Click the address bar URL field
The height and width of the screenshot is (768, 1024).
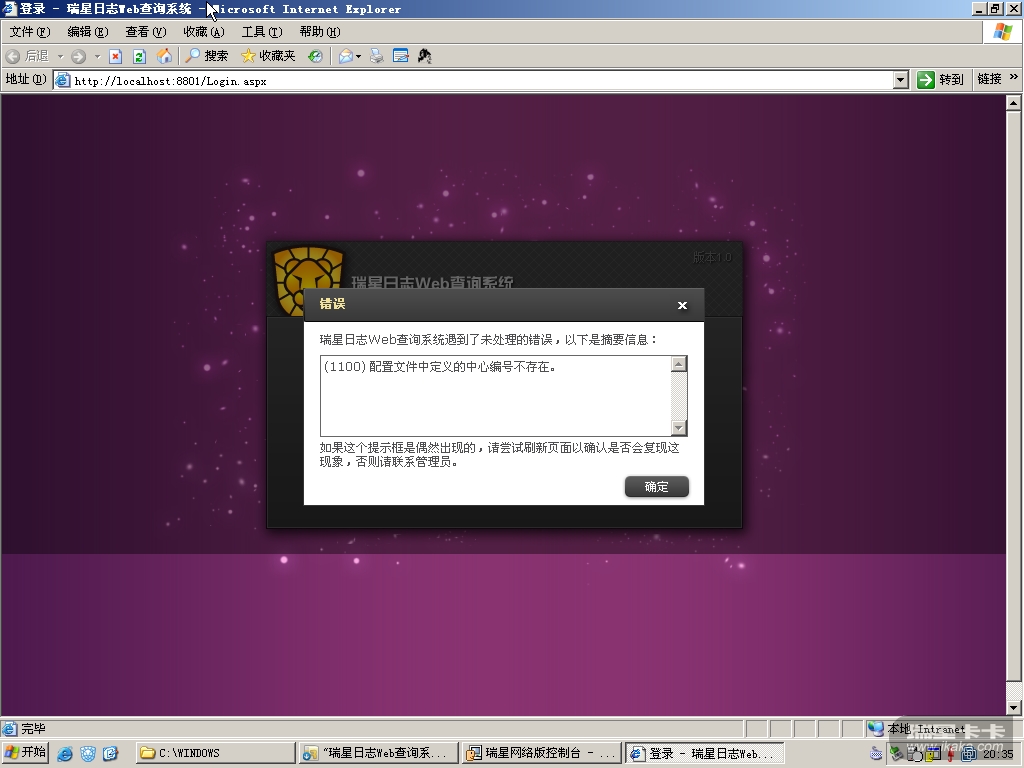482,81
